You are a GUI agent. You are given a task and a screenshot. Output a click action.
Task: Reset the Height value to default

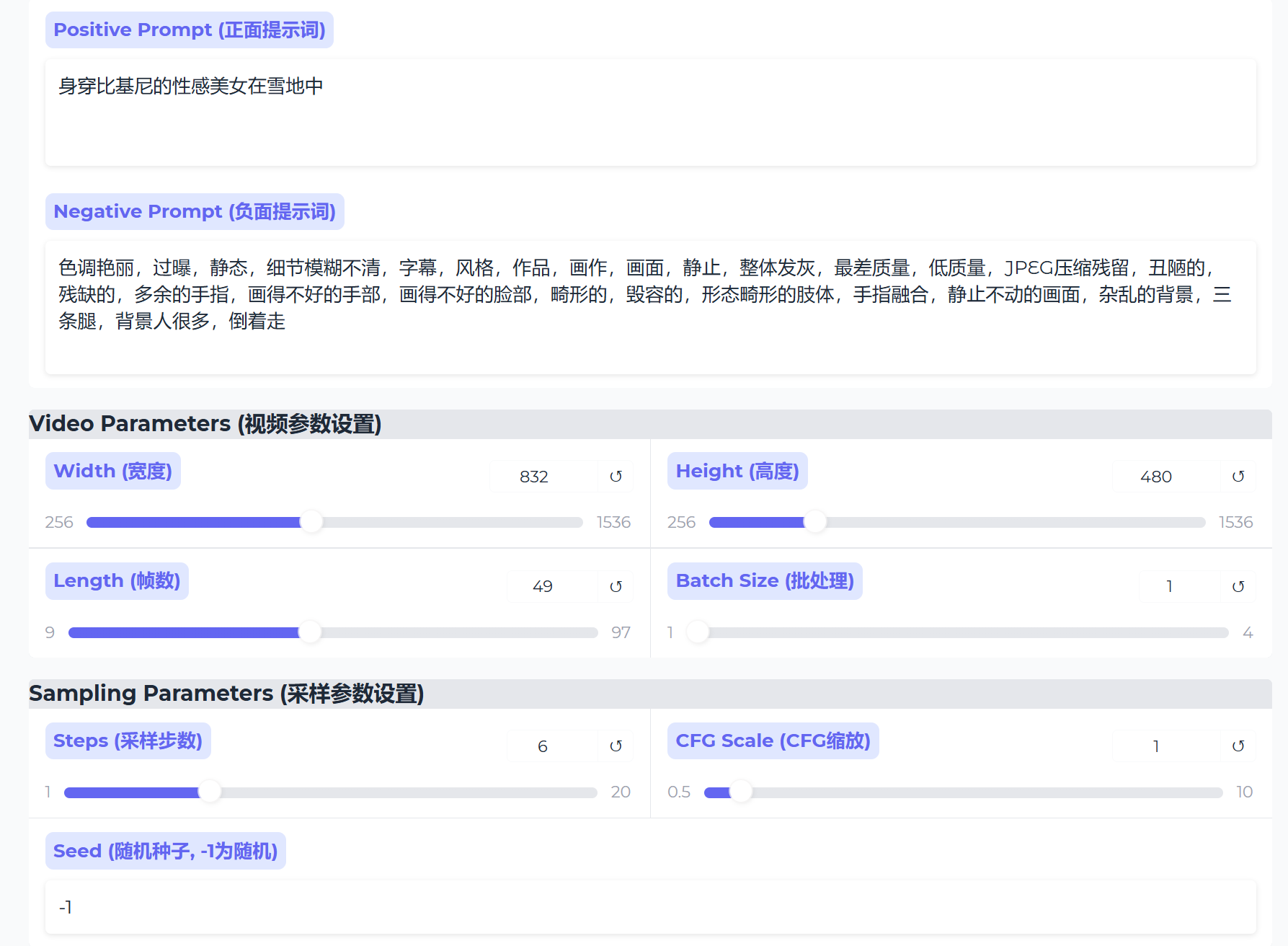[x=1238, y=476]
